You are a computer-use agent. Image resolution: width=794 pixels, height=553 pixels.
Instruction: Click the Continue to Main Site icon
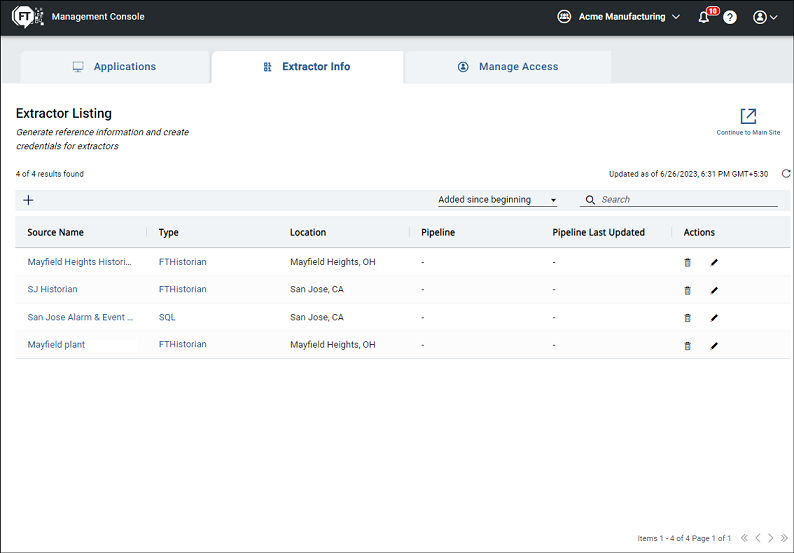pos(748,116)
